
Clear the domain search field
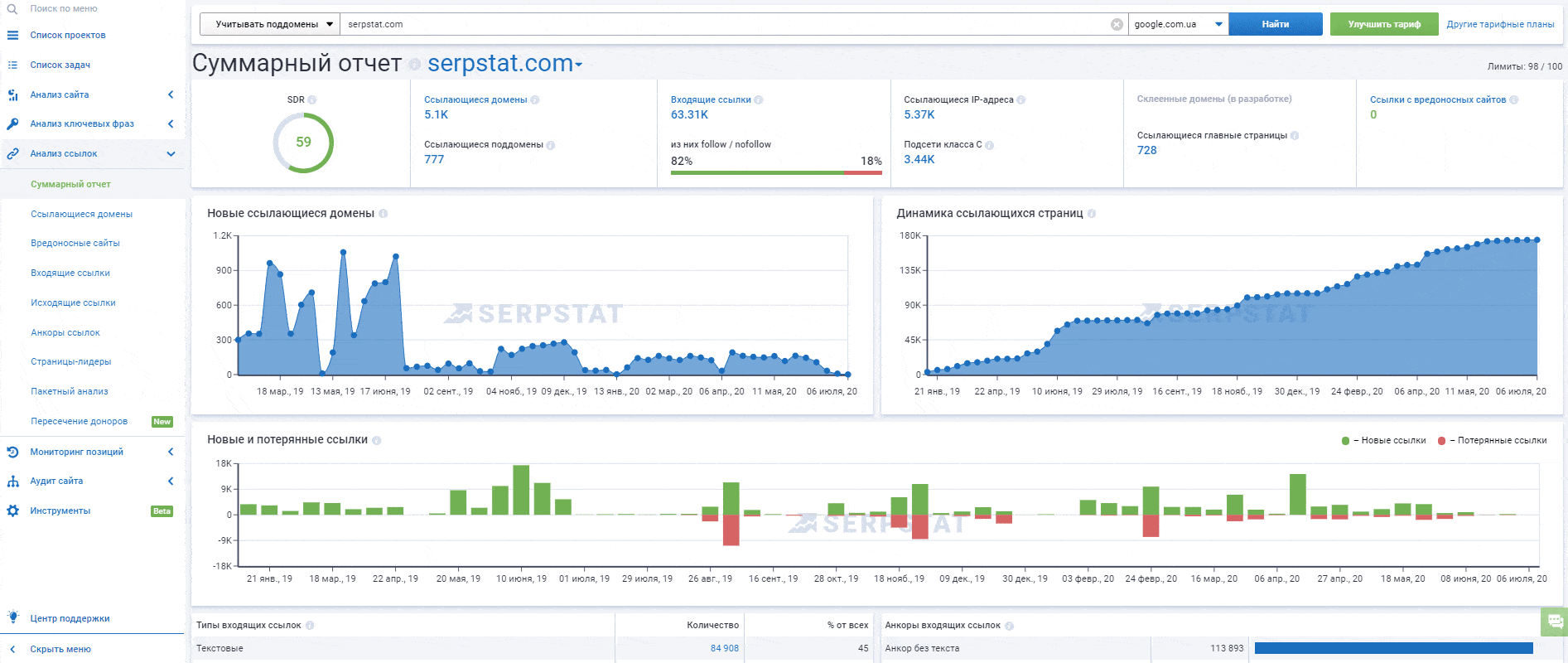tap(1117, 25)
